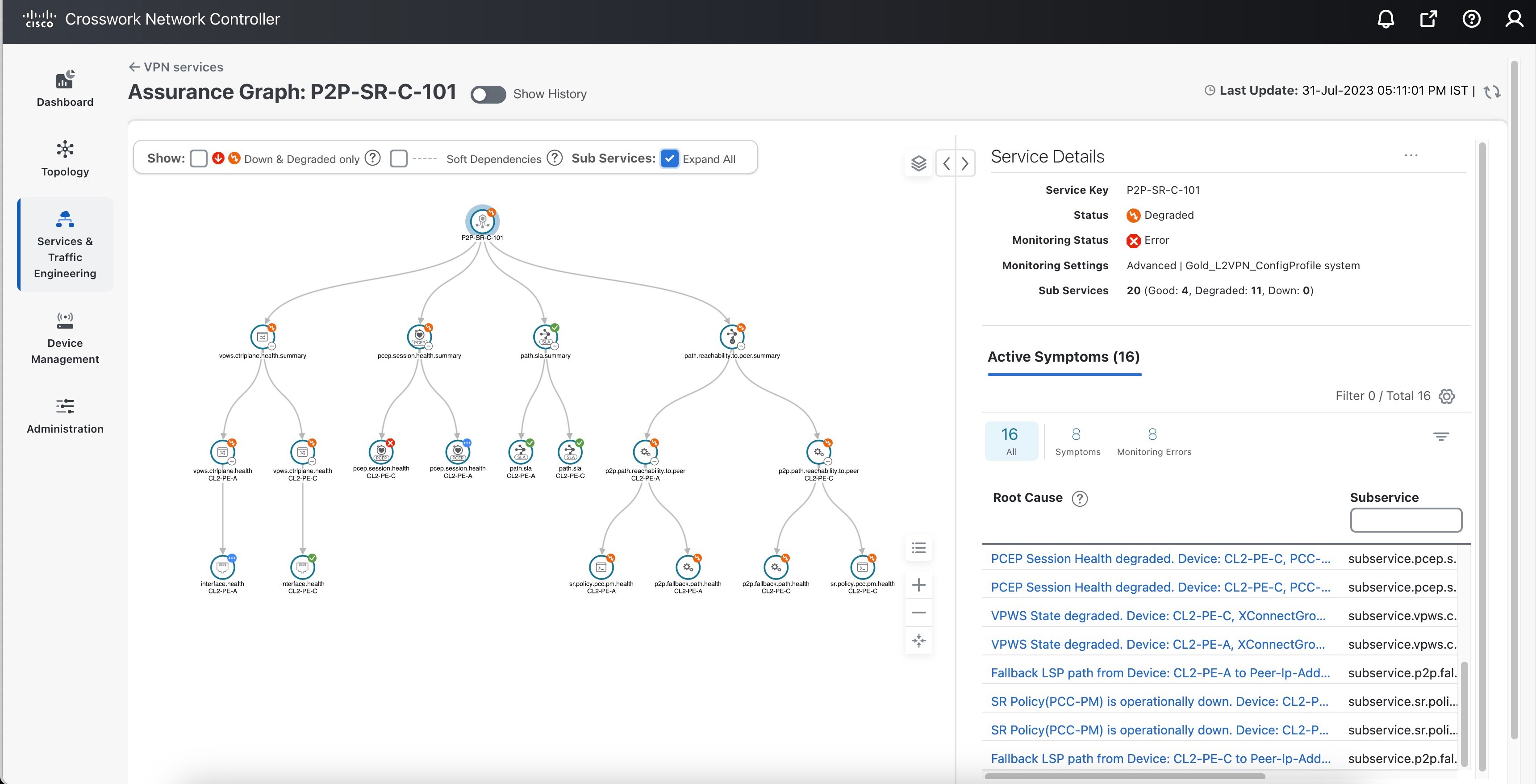Open the PCEP Session Health degraded symptom link

click(1159, 559)
